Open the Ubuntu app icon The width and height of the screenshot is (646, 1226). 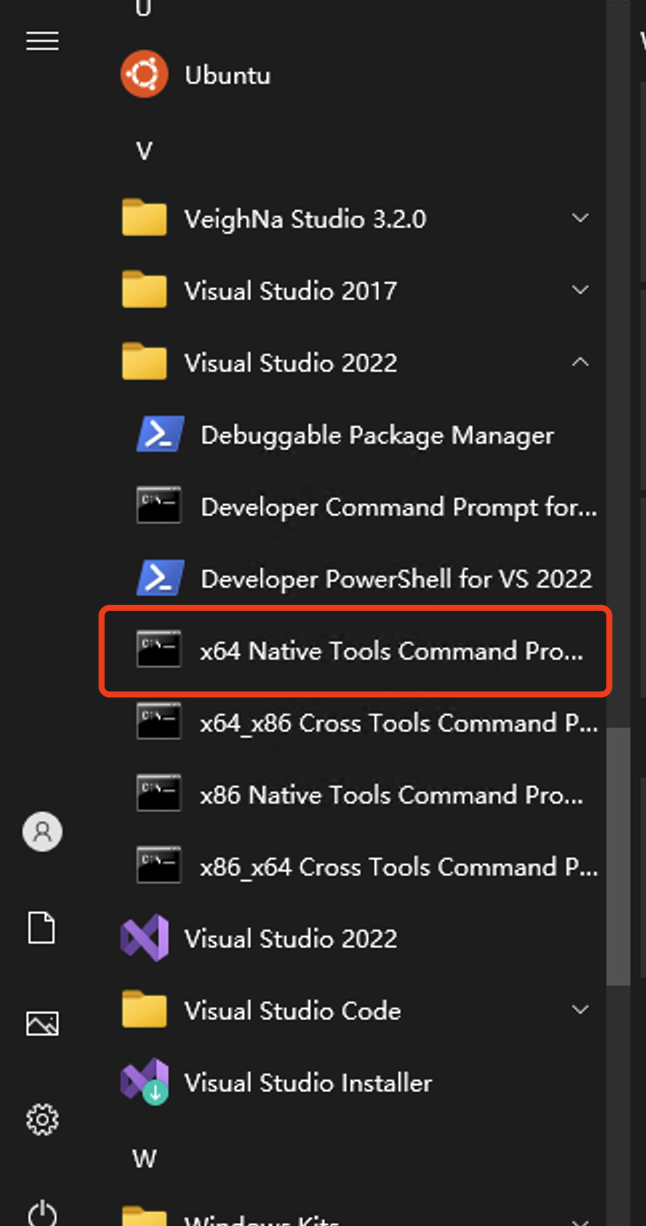pyautogui.click(x=144, y=75)
